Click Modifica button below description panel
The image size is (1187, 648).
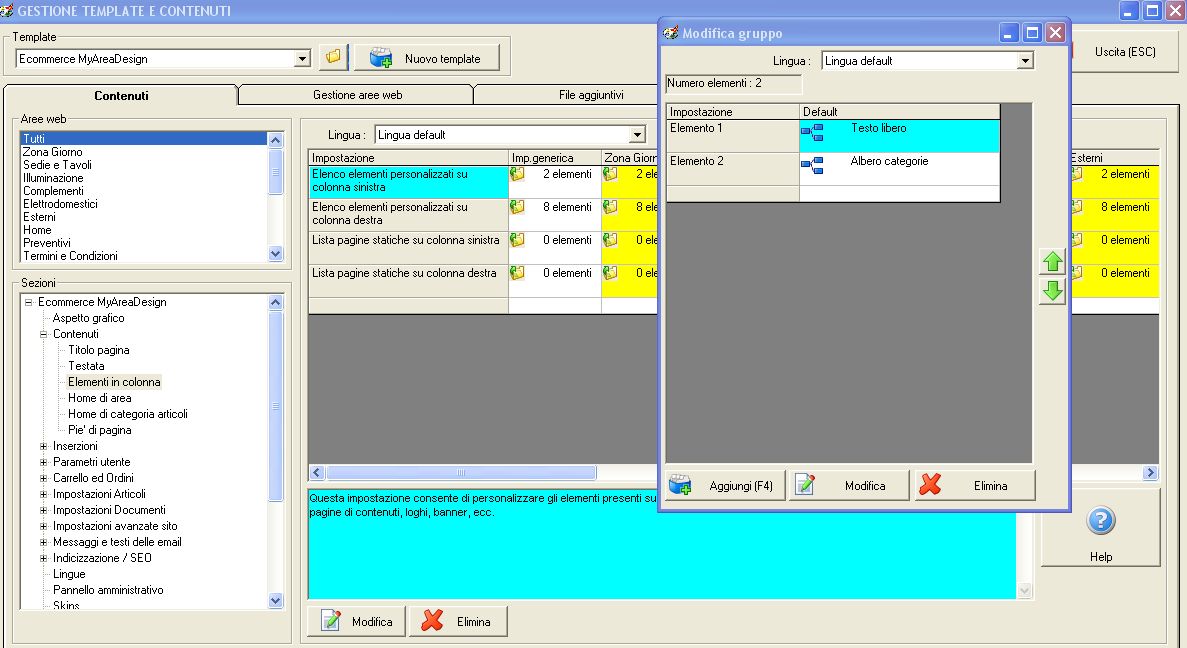(357, 622)
